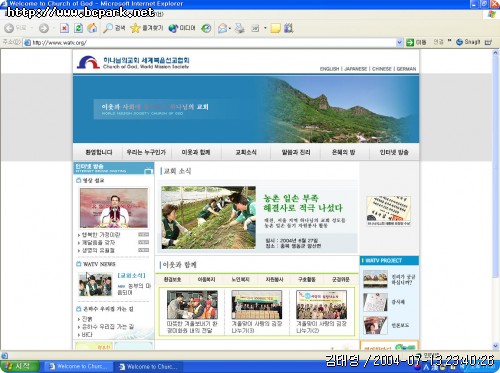Screen dimensions: 500x373
Task: Open the History clock icon
Action: [x=206, y=28]
